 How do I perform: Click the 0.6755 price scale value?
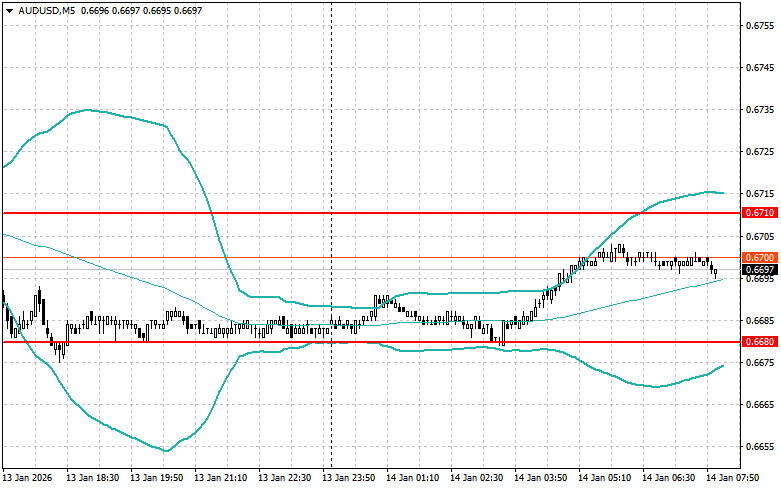(x=760, y=25)
